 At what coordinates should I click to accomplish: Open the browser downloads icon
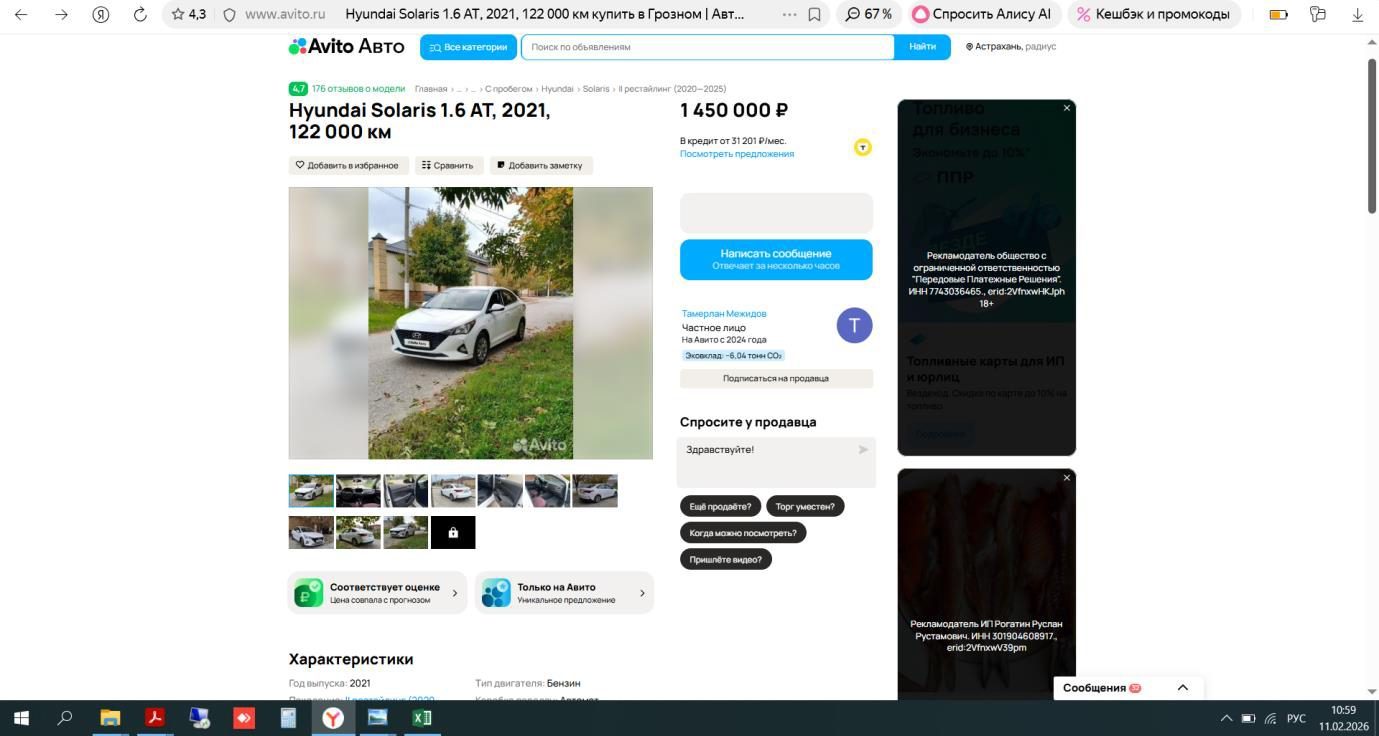1357,14
